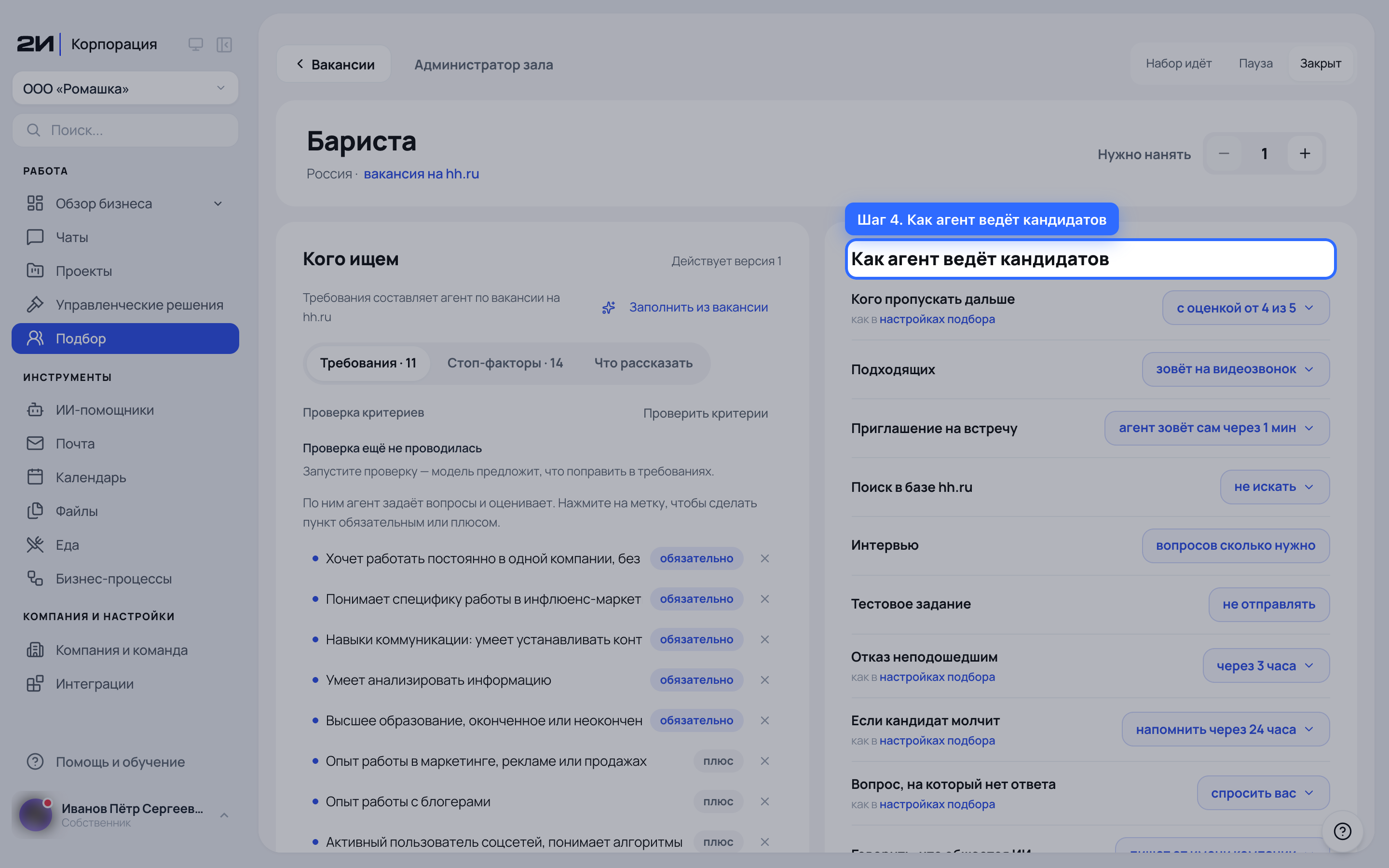The height and width of the screenshot is (868, 1389).
Task: Open the ООО «Ромашка» company dropdown
Action: [x=125, y=88]
